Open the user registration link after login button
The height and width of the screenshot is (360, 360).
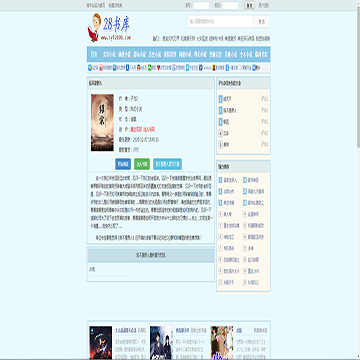click(x=263, y=6)
